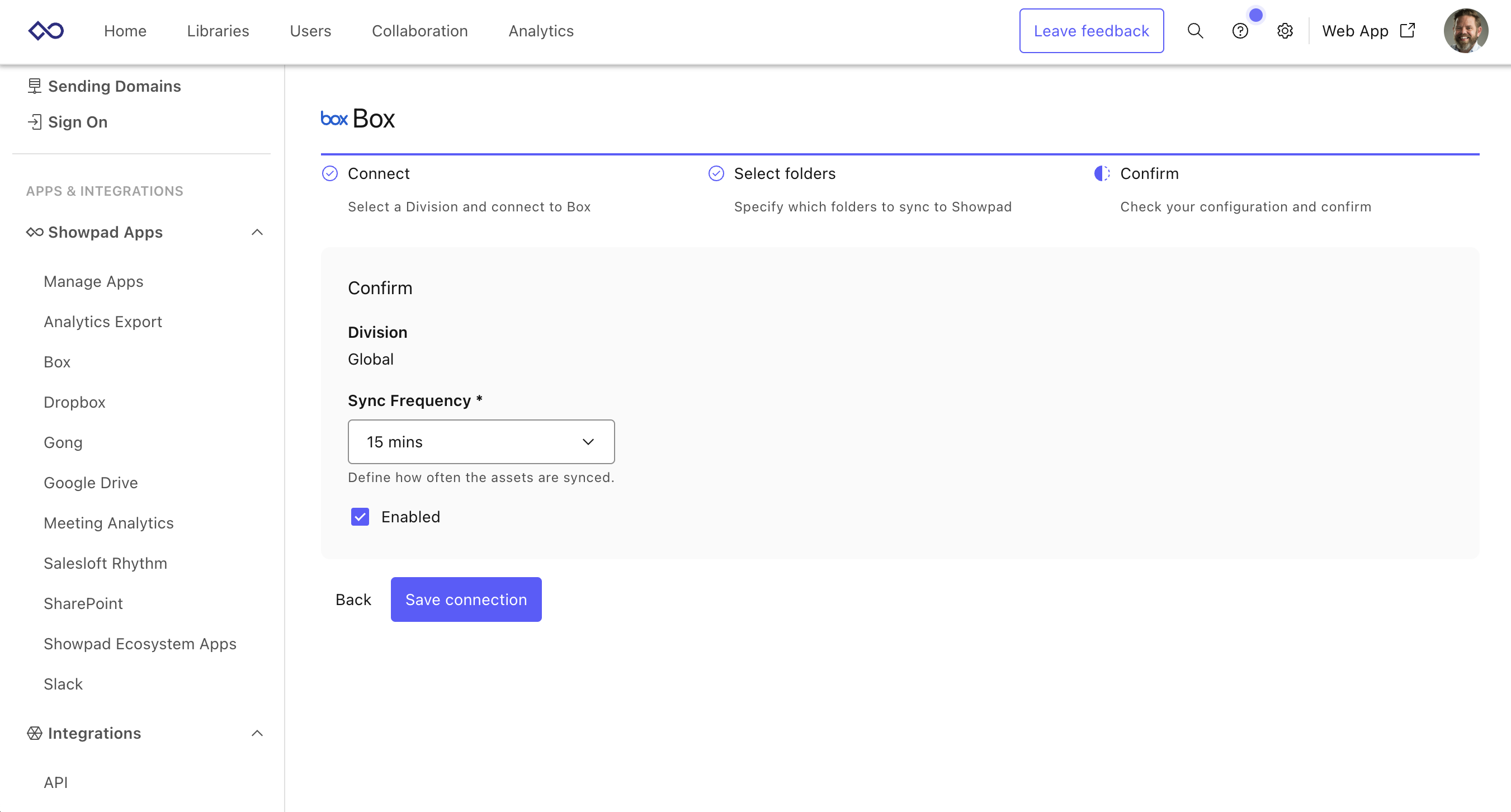Click the Select folders step icon
Viewport: 1511px width, 812px height.
(x=716, y=174)
